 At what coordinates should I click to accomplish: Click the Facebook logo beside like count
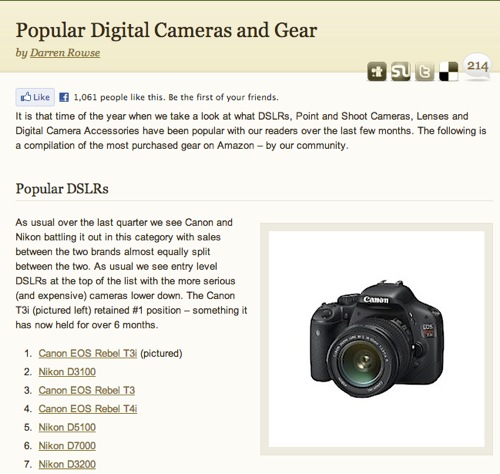pyautogui.click(x=64, y=97)
